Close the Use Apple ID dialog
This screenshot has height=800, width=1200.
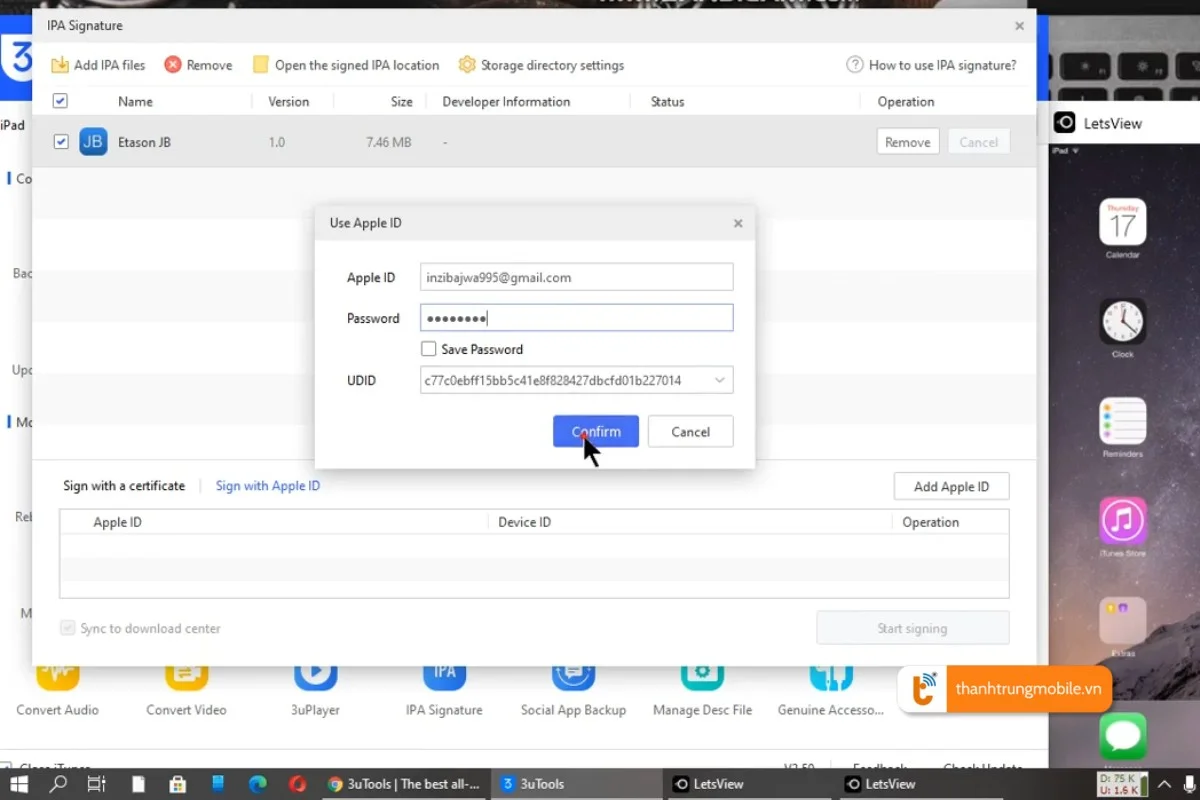738,223
